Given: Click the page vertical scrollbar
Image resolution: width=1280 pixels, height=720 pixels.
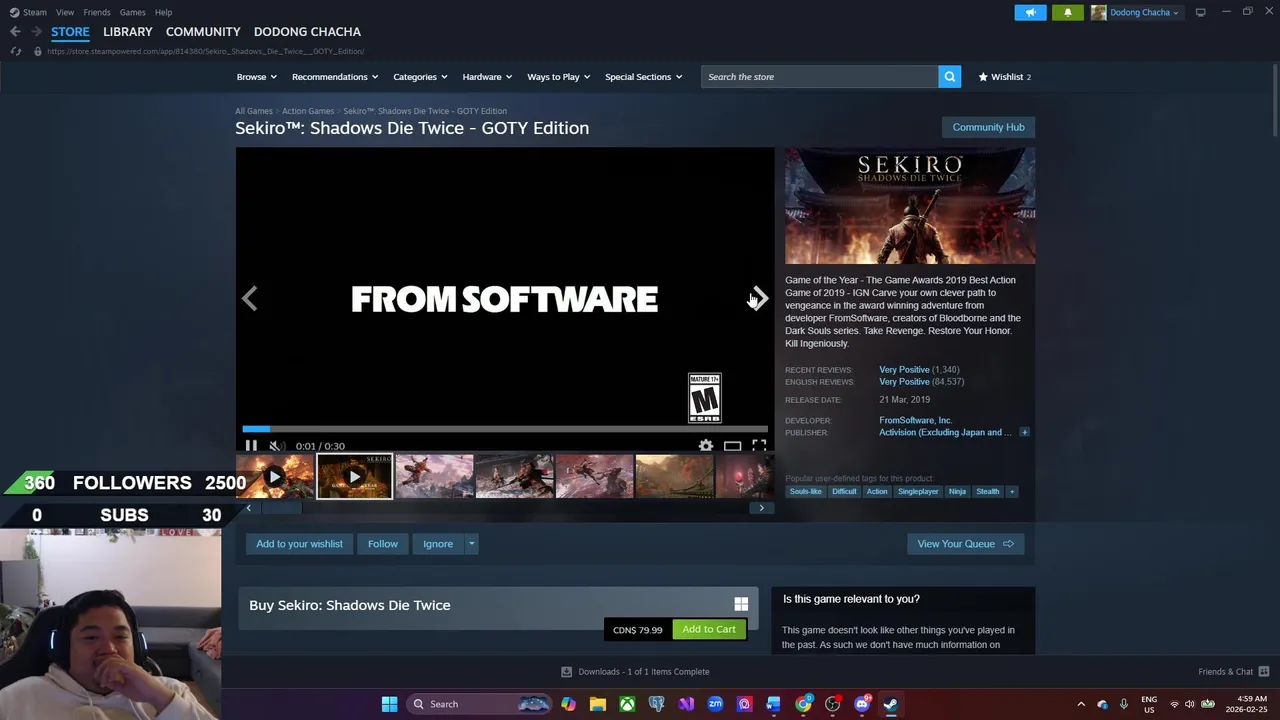Looking at the screenshot, I should (1274, 100).
